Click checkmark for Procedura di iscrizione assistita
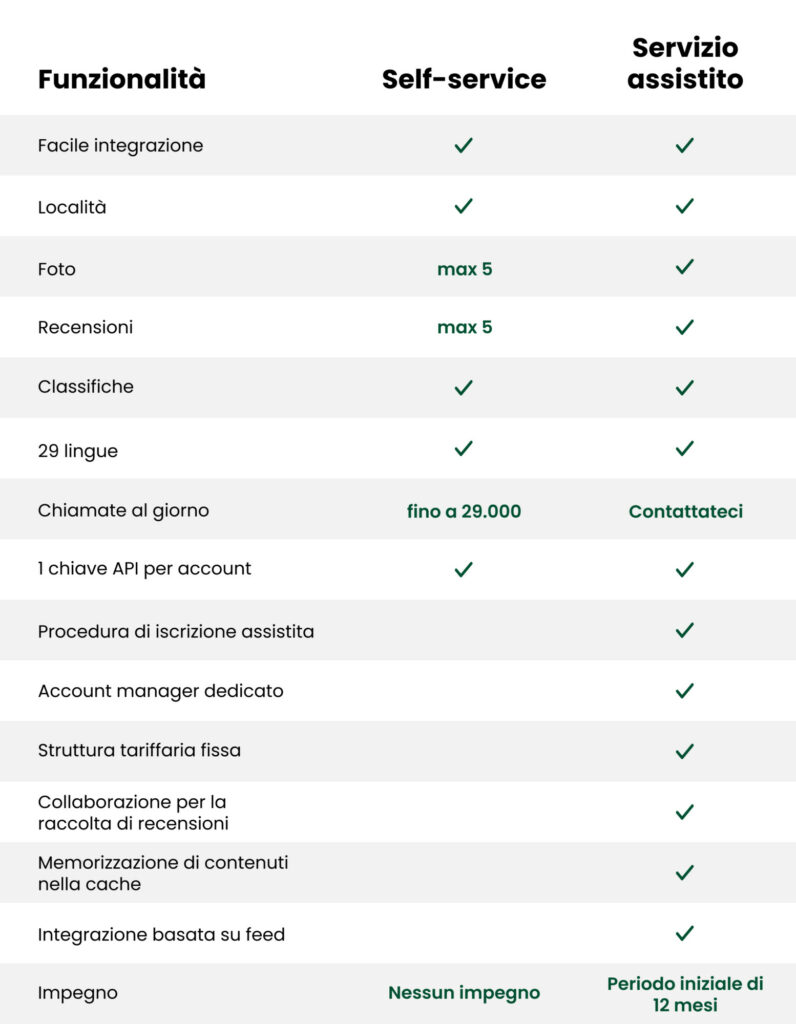Viewport: 796px width, 1024px height. click(x=684, y=630)
